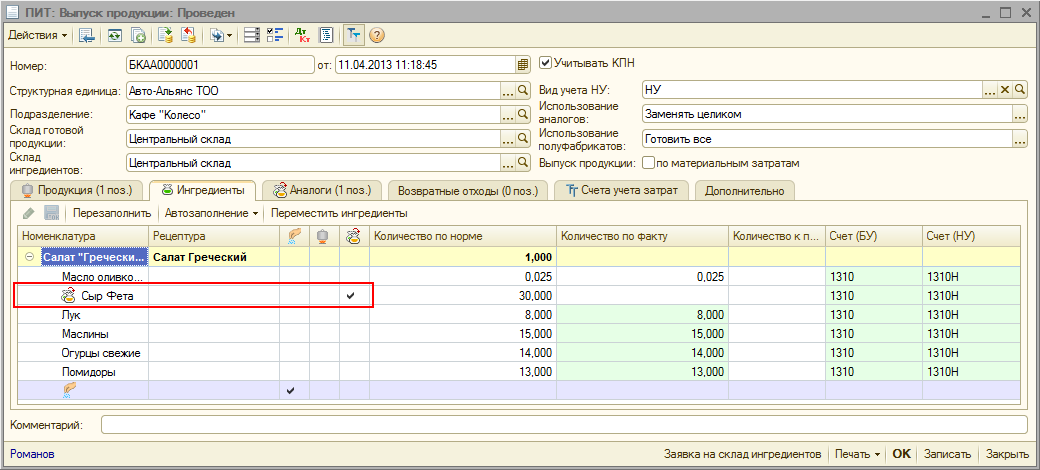The image size is (1040, 470).
Task: Click the analog icon beside Сыр Фета
Action: click(x=68, y=296)
